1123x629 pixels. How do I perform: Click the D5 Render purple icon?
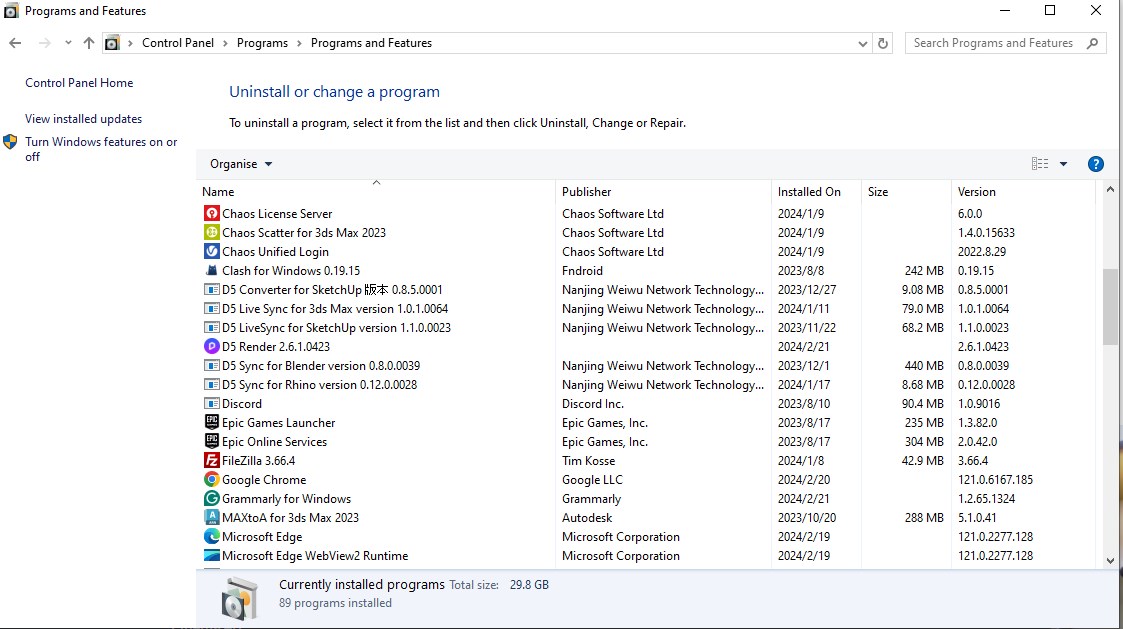(211, 346)
